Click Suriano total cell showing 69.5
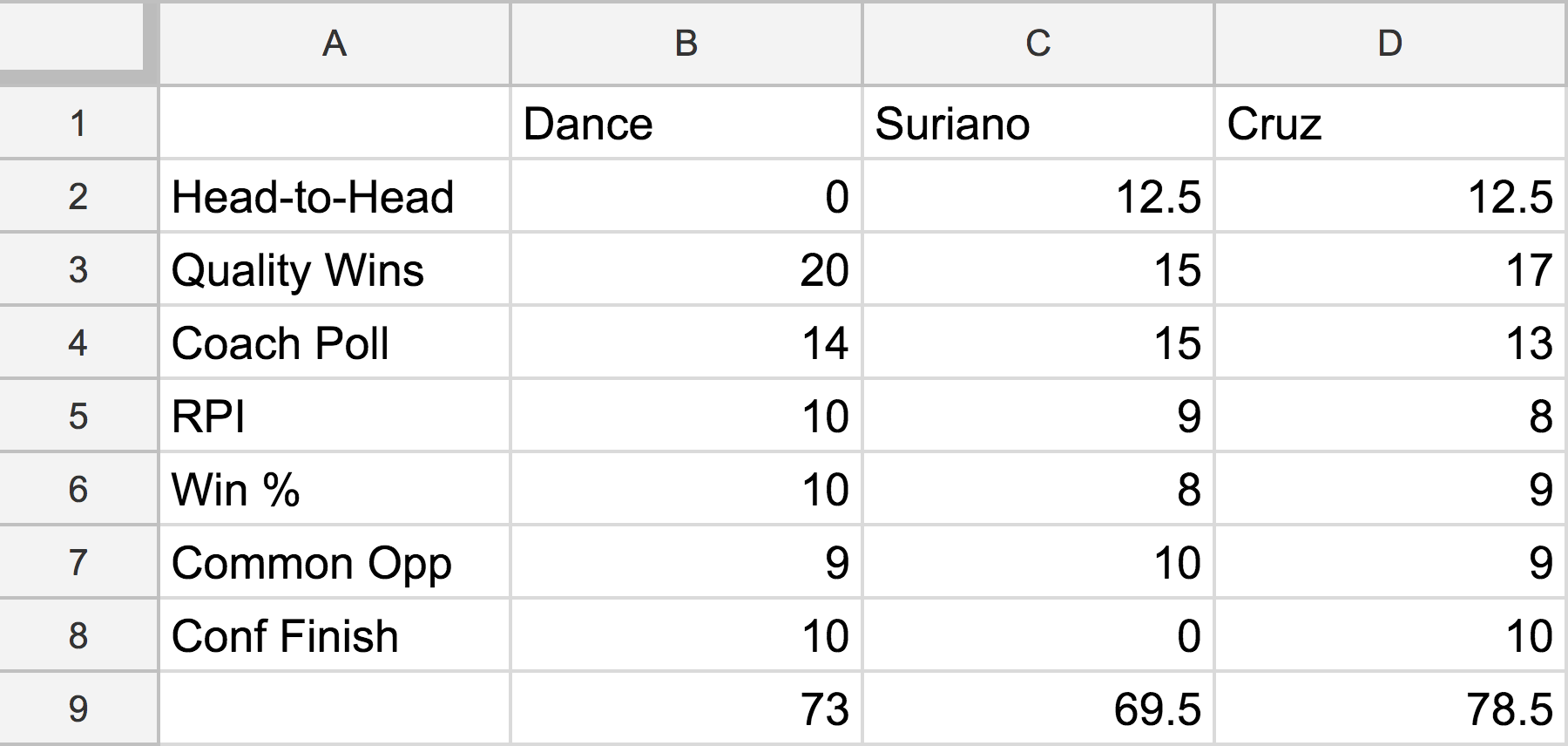The image size is (1568, 746). [x=1038, y=709]
